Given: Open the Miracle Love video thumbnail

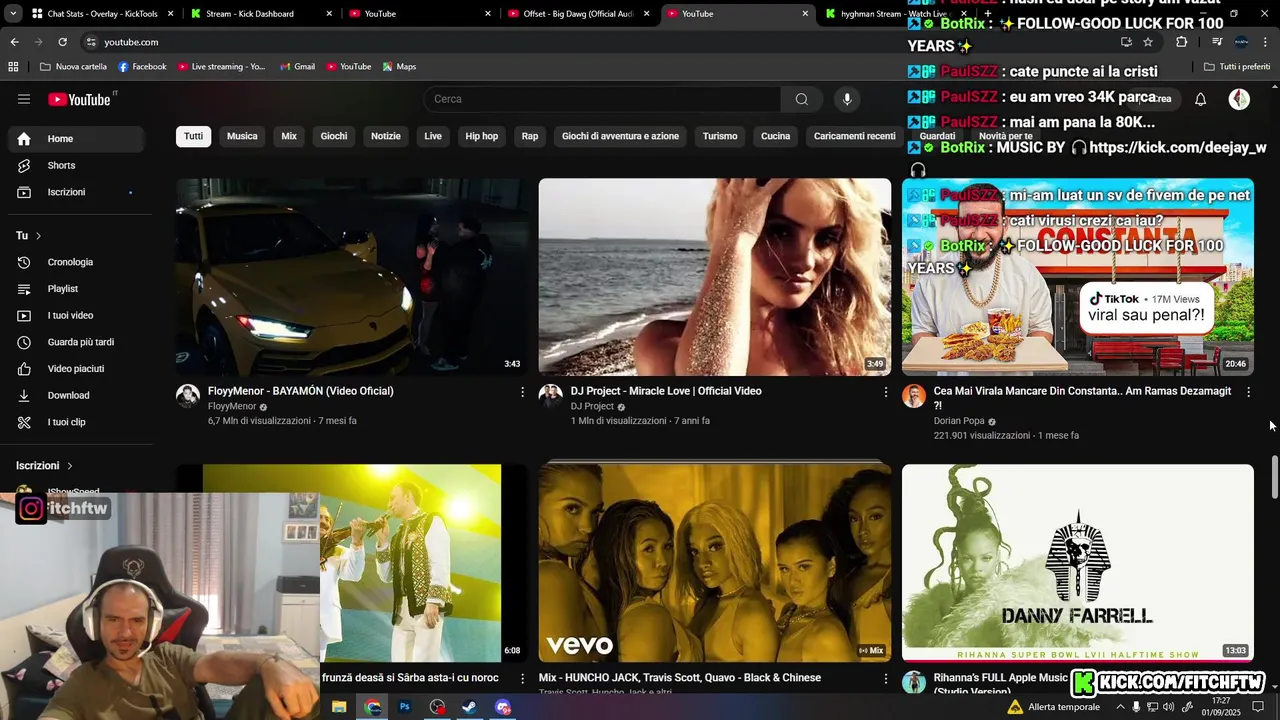Looking at the screenshot, I should (x=715, y=277).
